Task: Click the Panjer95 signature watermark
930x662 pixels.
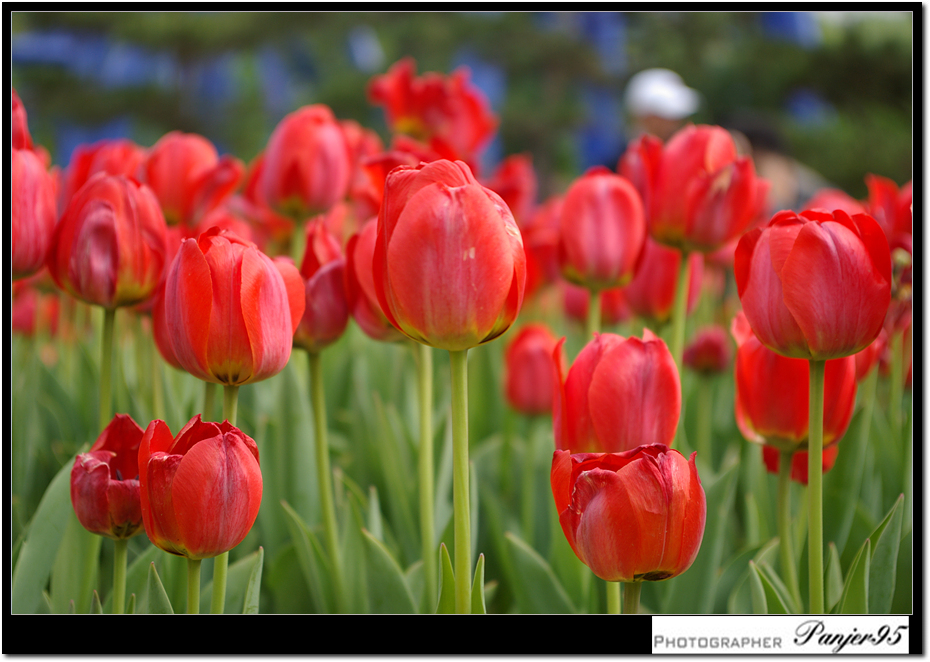Action: (x=850, y=635)
